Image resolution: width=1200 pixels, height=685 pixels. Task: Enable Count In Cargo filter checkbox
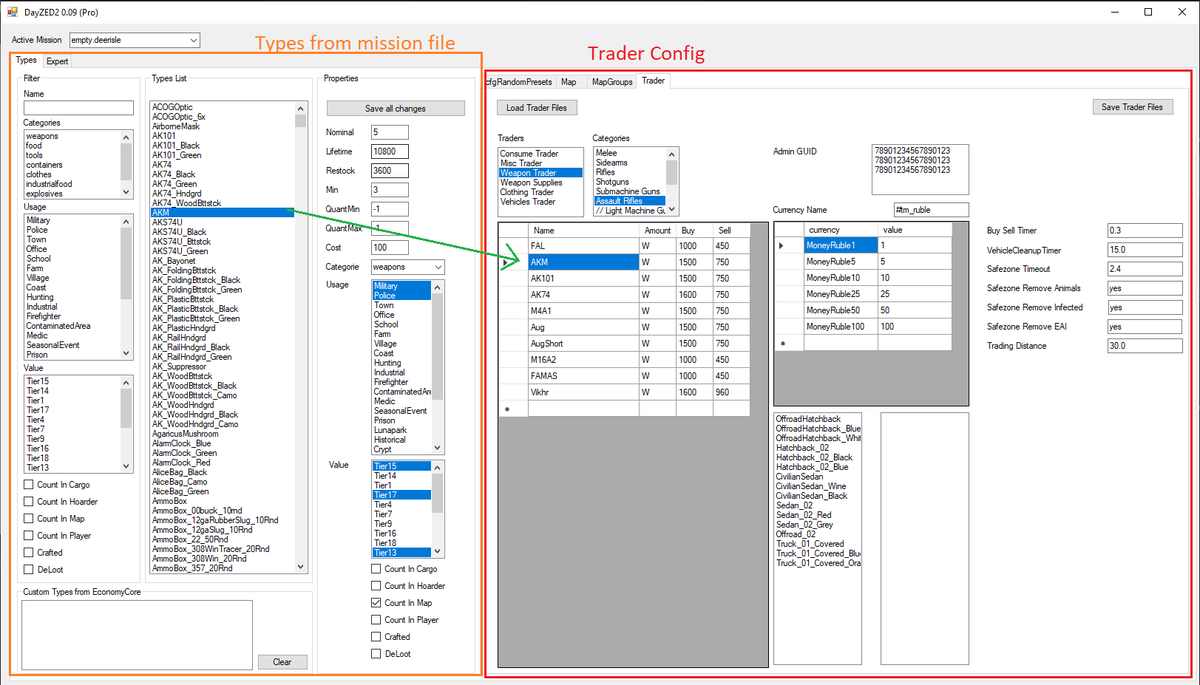tap(30, 485)
